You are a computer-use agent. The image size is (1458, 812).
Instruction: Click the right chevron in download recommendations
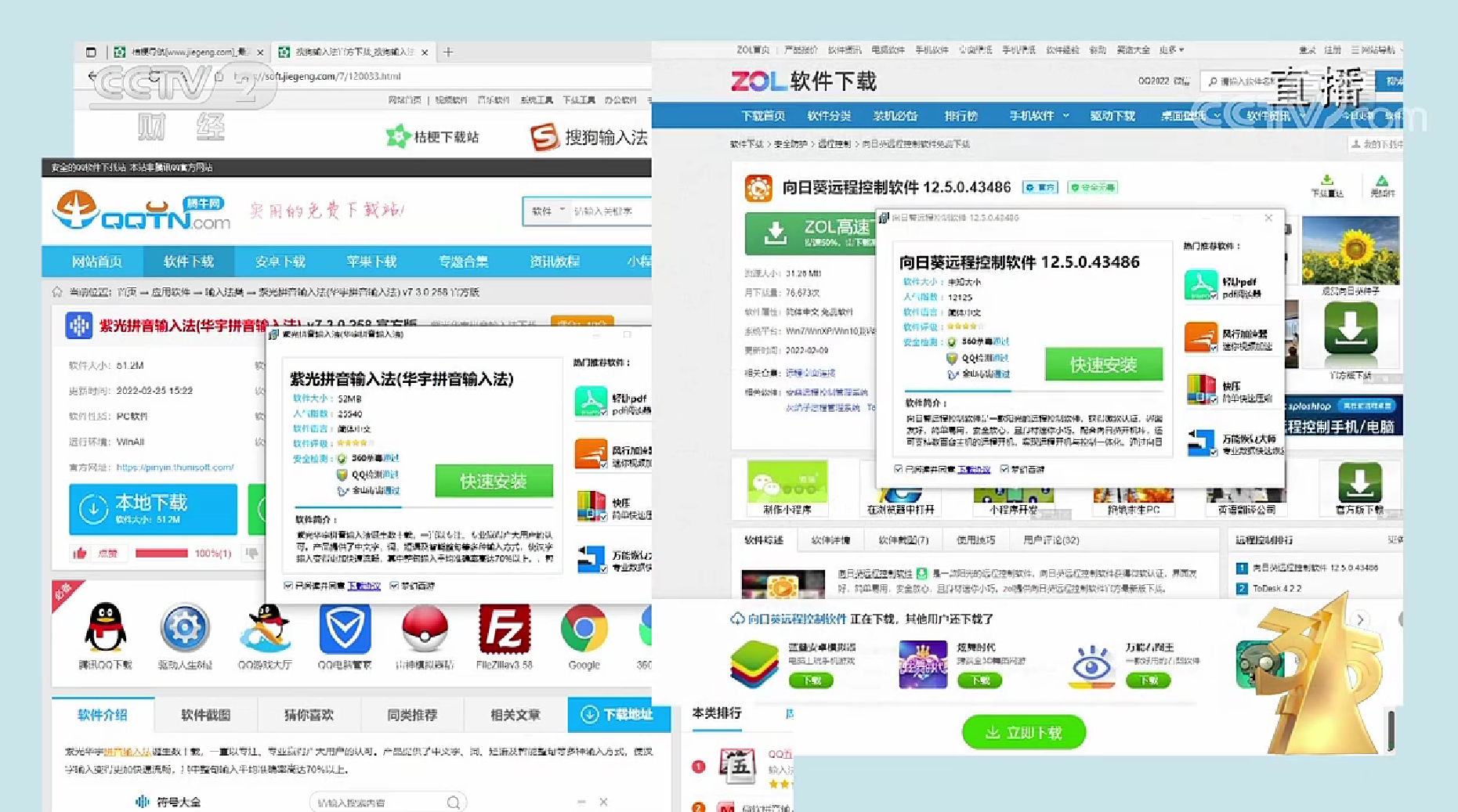(1361, 619)
